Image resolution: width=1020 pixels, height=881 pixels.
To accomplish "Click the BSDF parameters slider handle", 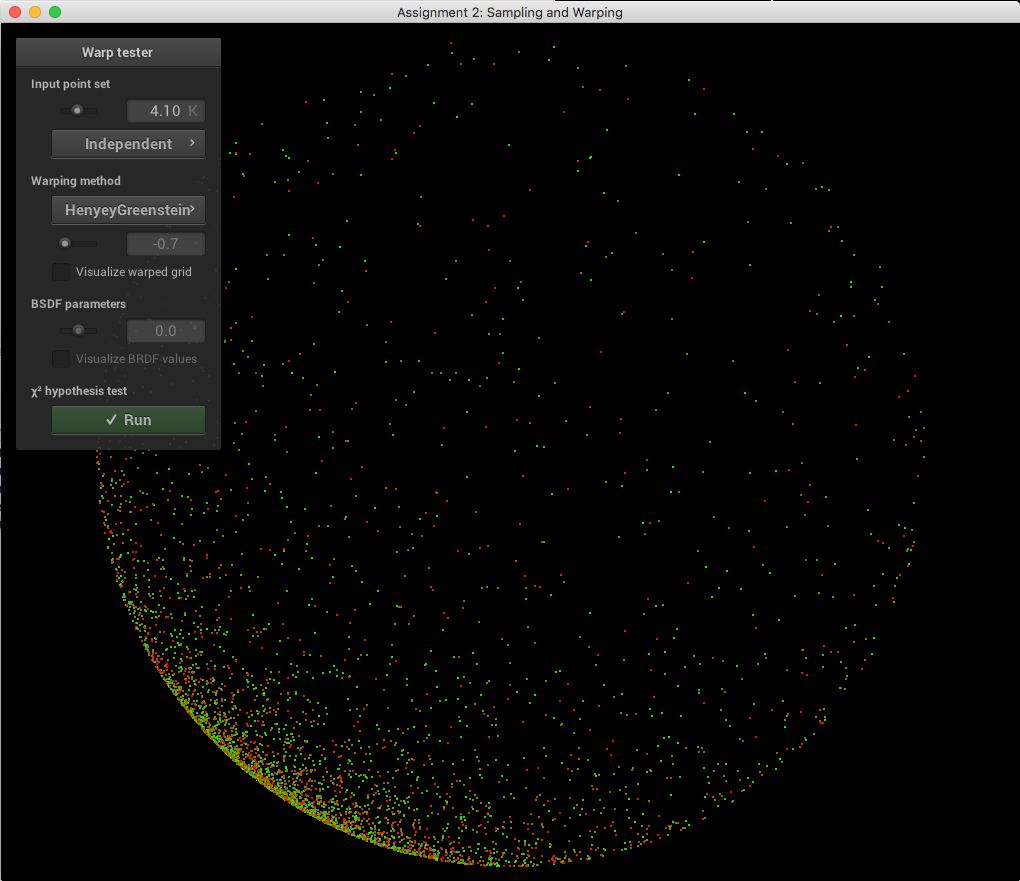I will click(x=78, y=331).
